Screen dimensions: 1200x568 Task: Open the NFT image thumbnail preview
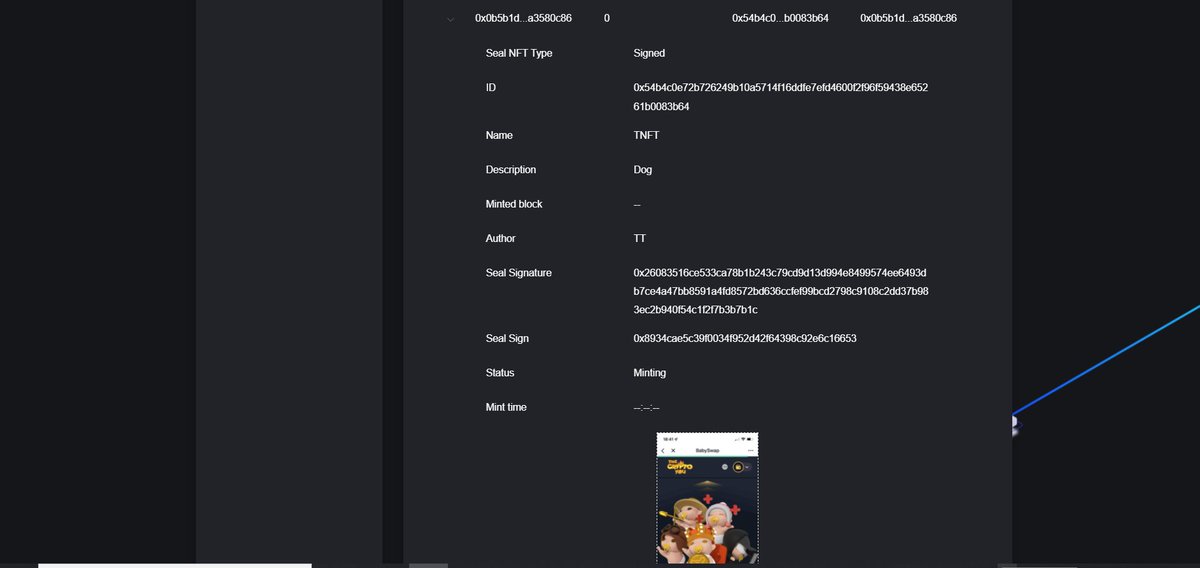[x=707, y=498]
